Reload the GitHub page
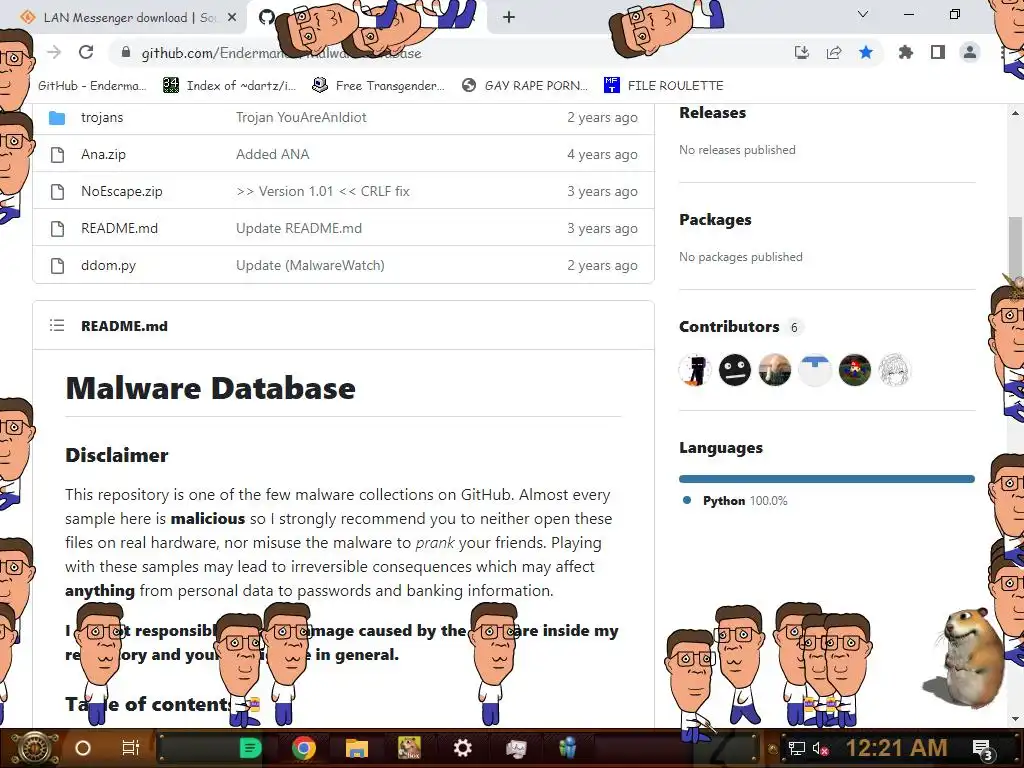Image resolution: width=1024 pixels, height=768 pixels. [x=86, y=52]
